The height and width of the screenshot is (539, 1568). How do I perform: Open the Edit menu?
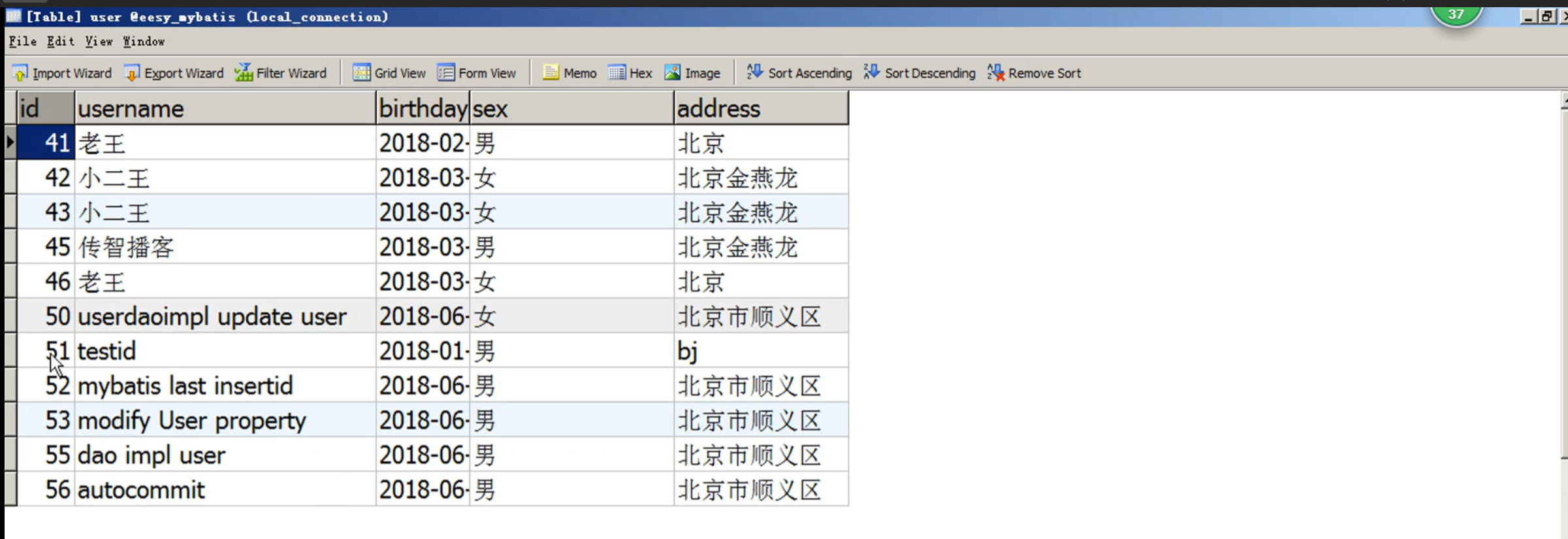[61, 42]
